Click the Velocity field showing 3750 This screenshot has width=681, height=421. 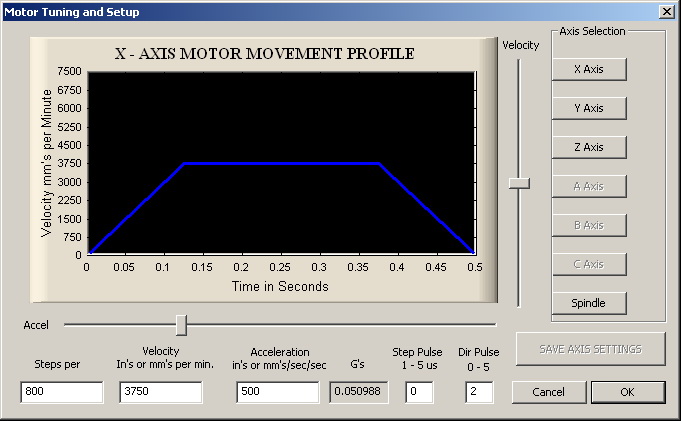coord(161,392)
